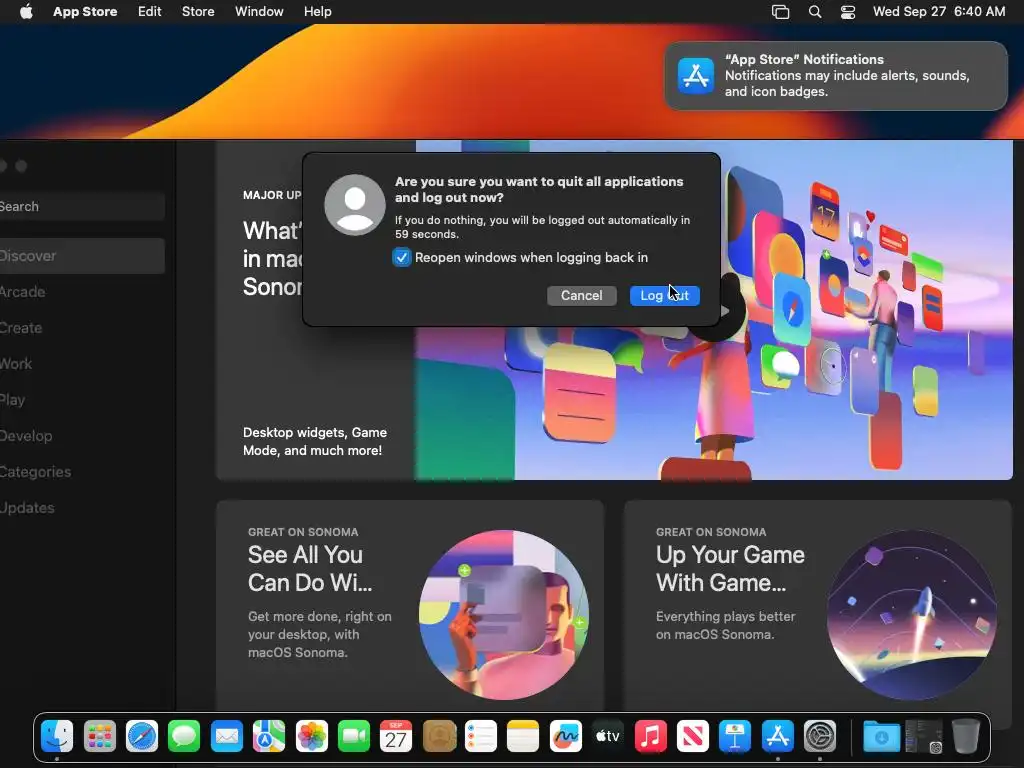This screenshot has height=768, width=1024.
Task: Open Control Center in menu bar
Action: click(848, 12)
